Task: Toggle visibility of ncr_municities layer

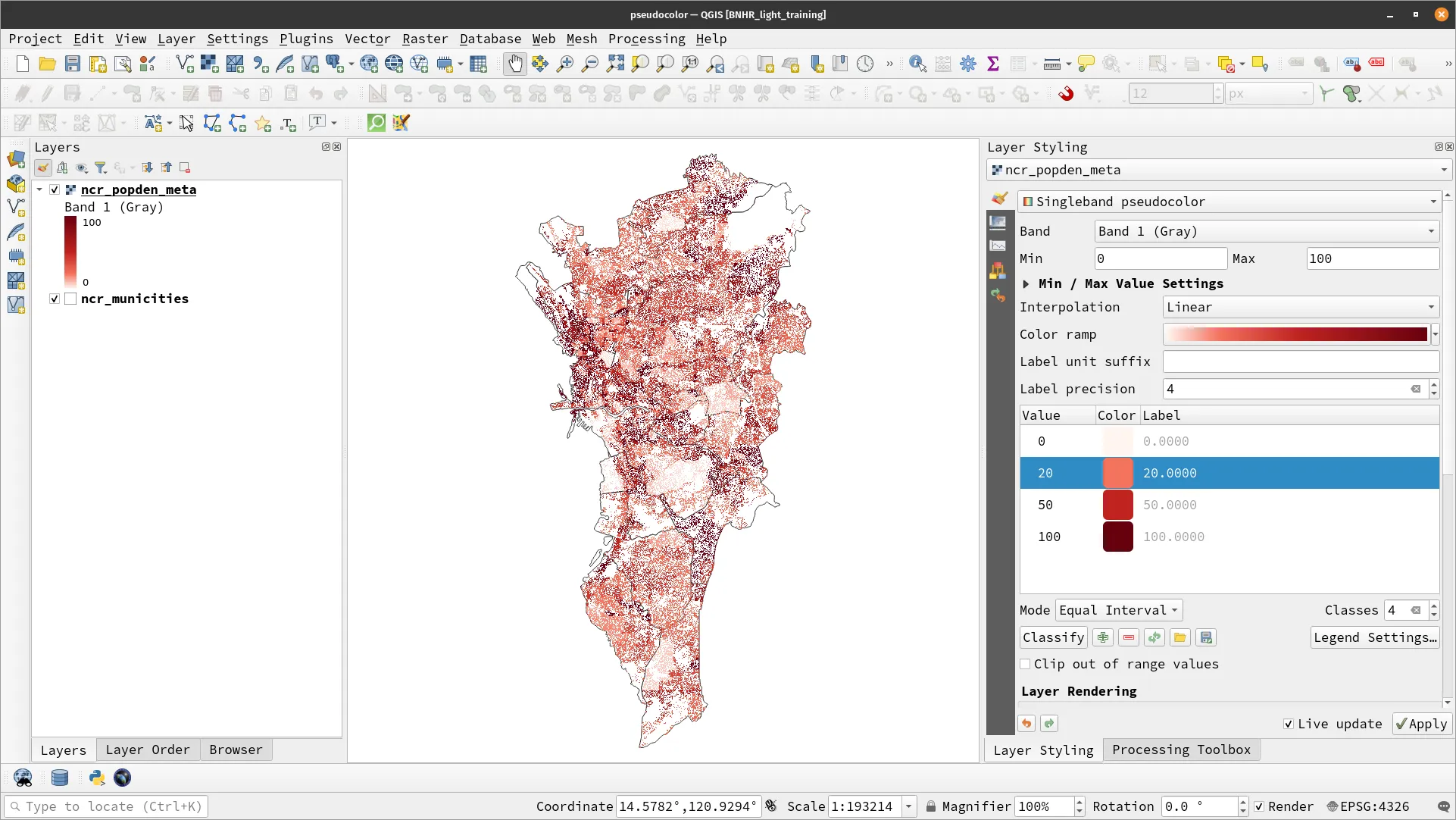Action: click(55, 299)
